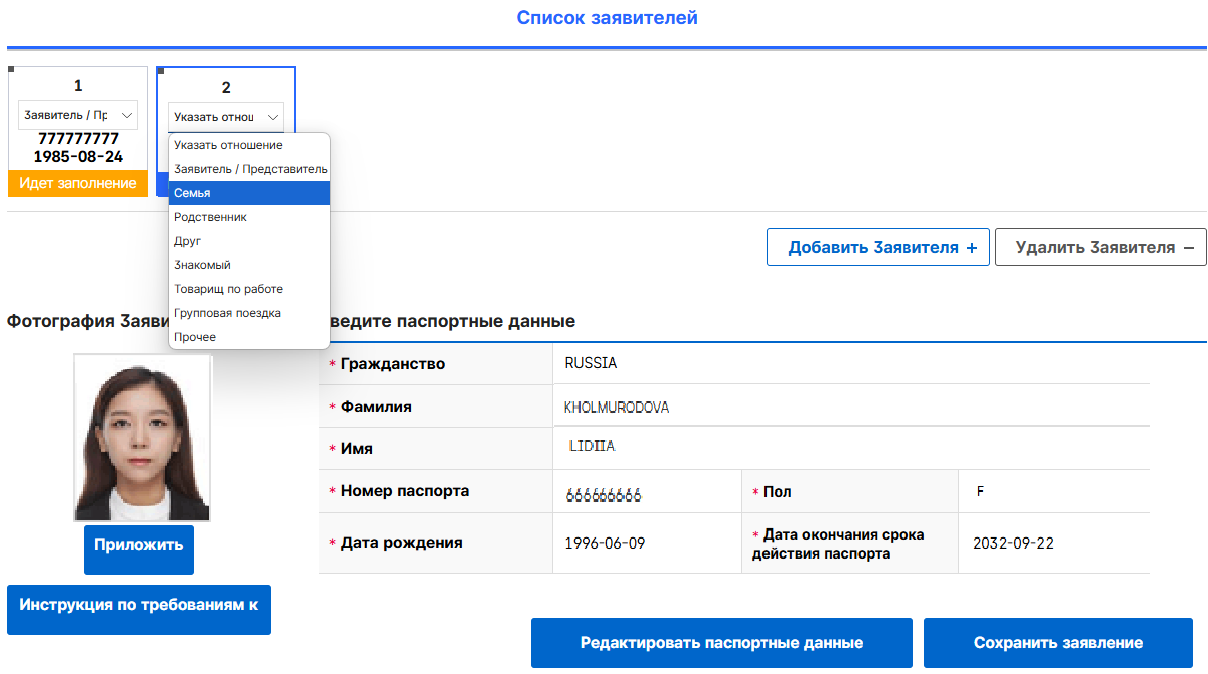Choose 'Указать отношение' placeholder option
The height and width of the screenshot is (674, 1208).
[249, 145]
